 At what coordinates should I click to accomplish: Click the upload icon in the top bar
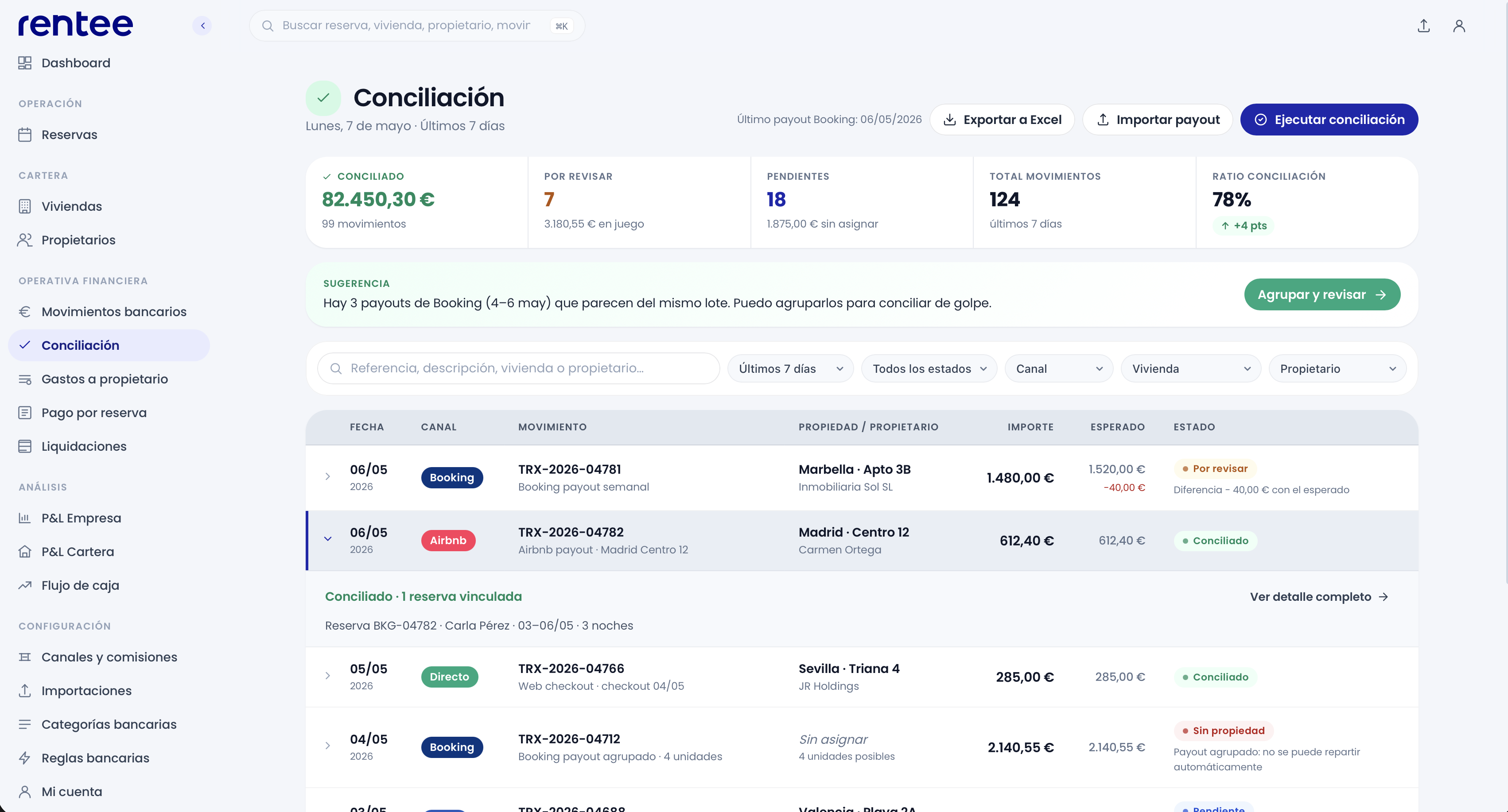pyautogui.click(x=1424, y=26)
